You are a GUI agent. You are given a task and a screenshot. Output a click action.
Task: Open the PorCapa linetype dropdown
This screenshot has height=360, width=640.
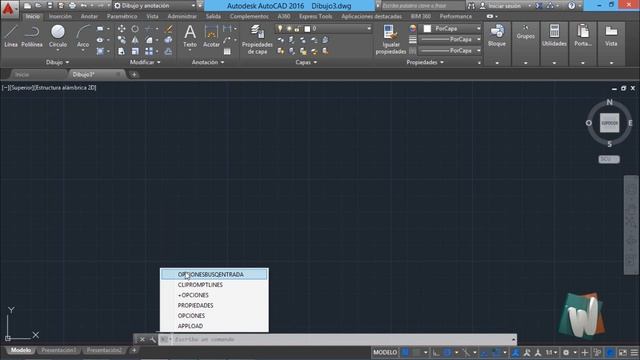pos(451,51)
